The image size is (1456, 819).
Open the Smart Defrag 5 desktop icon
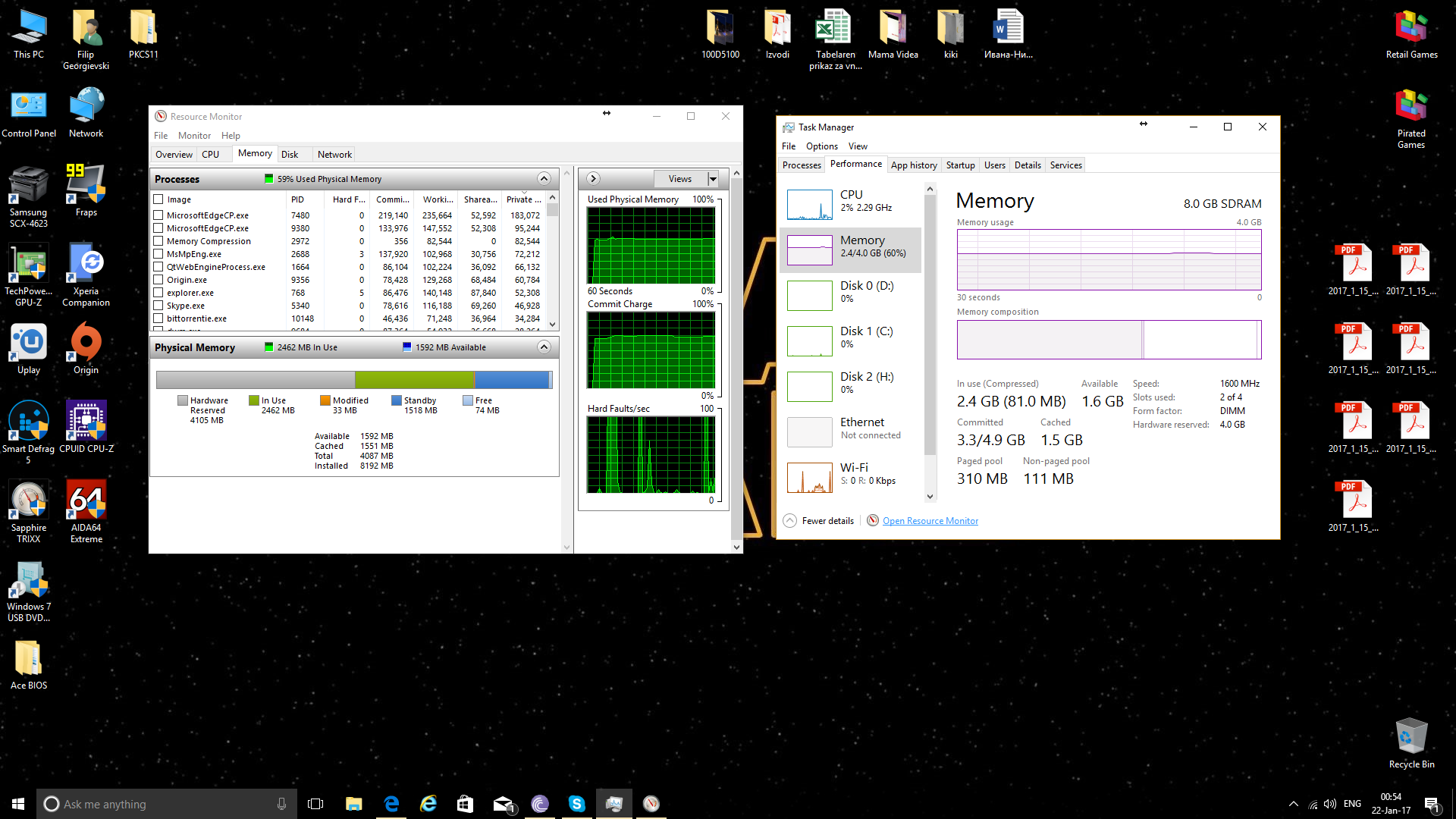[x=29, y=432]
